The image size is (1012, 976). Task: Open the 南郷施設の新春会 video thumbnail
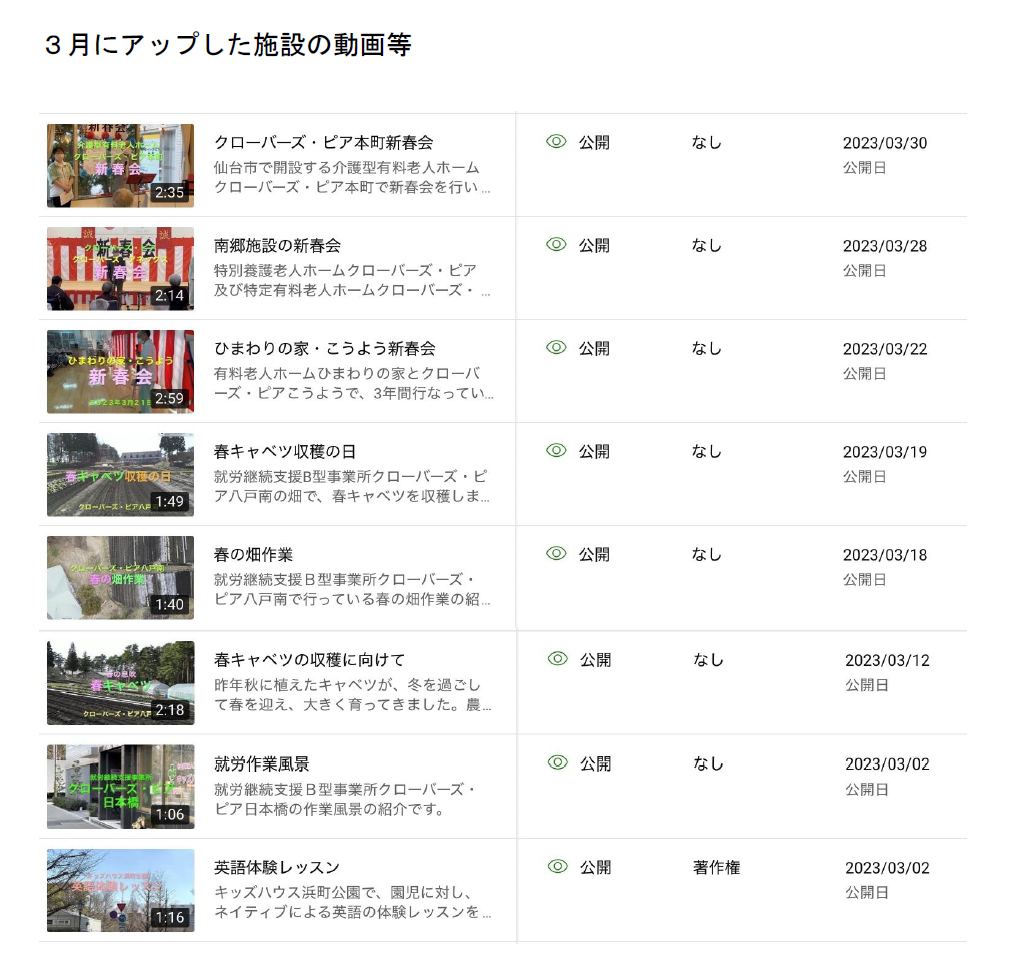pyautogui.click(x=120, y=269)
